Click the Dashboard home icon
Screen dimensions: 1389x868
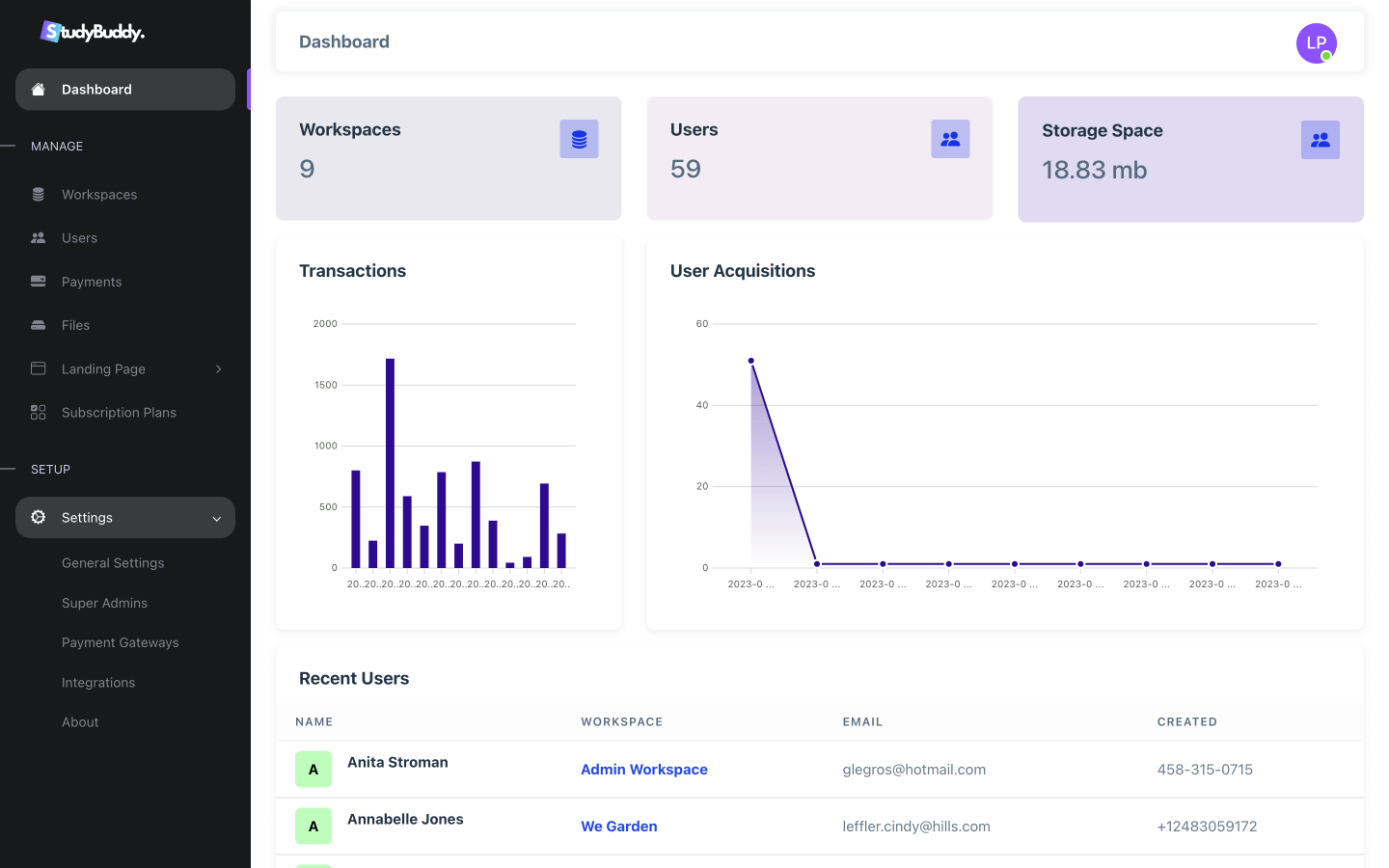[x=39, y=90]
